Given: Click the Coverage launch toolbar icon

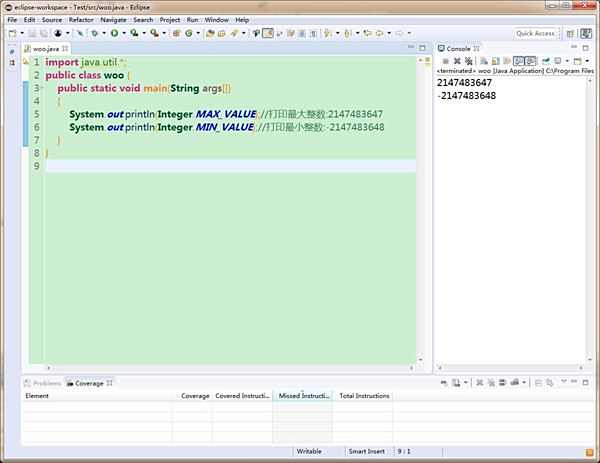Looking at the screenshot, I should [x=134, y=34].
